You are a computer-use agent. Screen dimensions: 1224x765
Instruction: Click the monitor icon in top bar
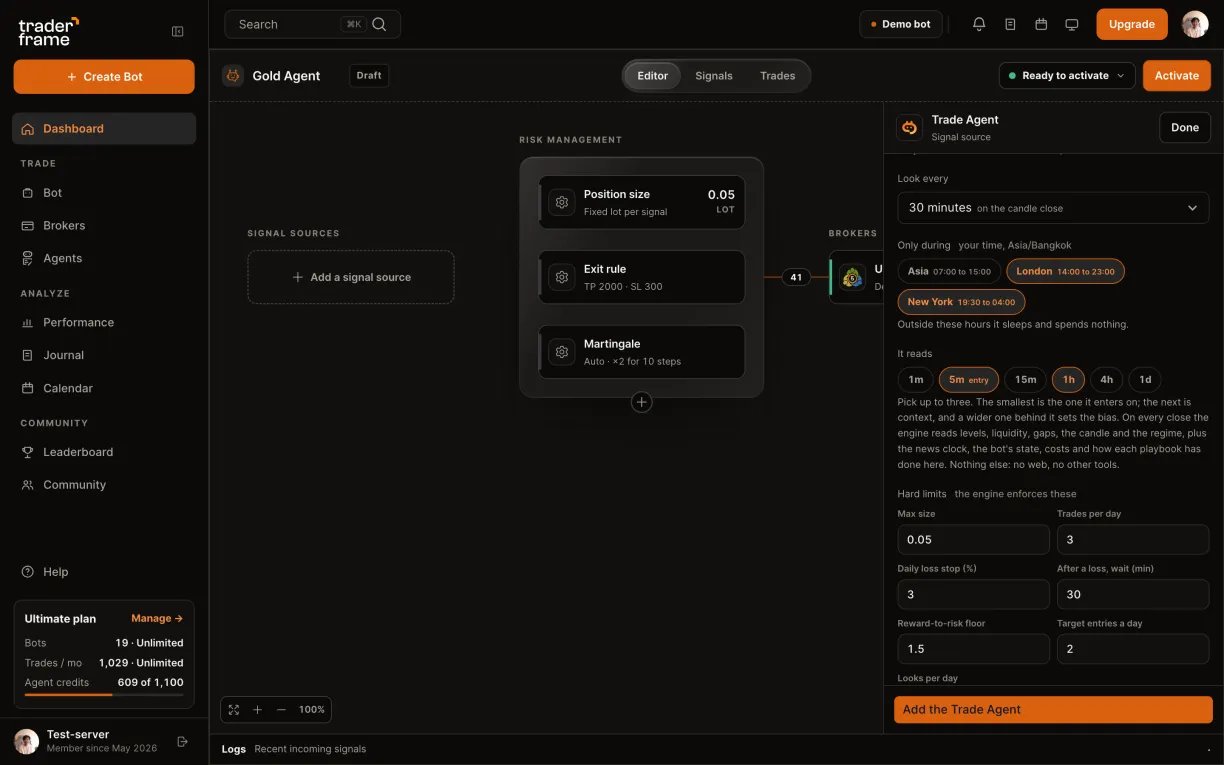coord(1072,24)
